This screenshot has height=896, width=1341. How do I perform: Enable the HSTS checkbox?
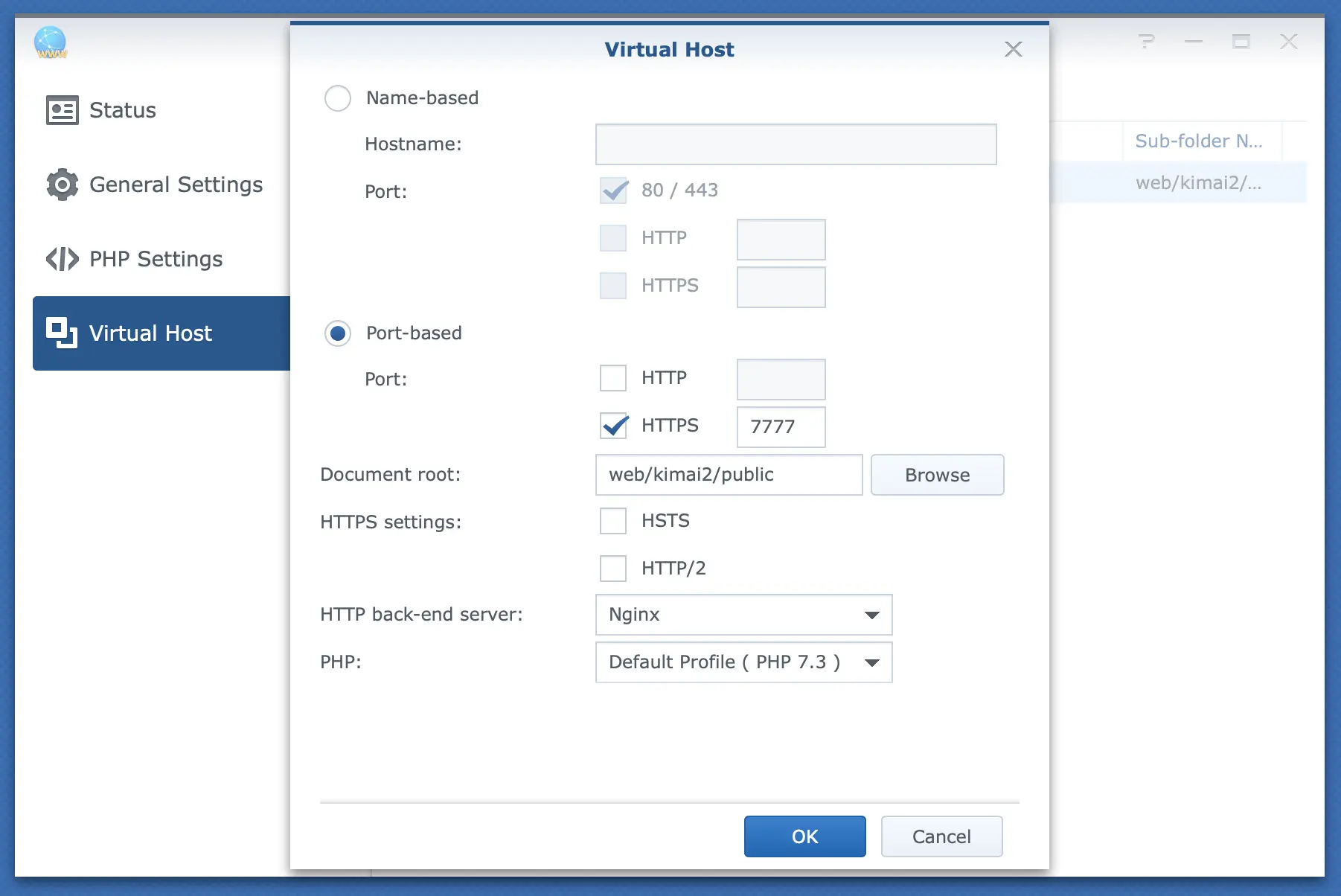(613, 521)
